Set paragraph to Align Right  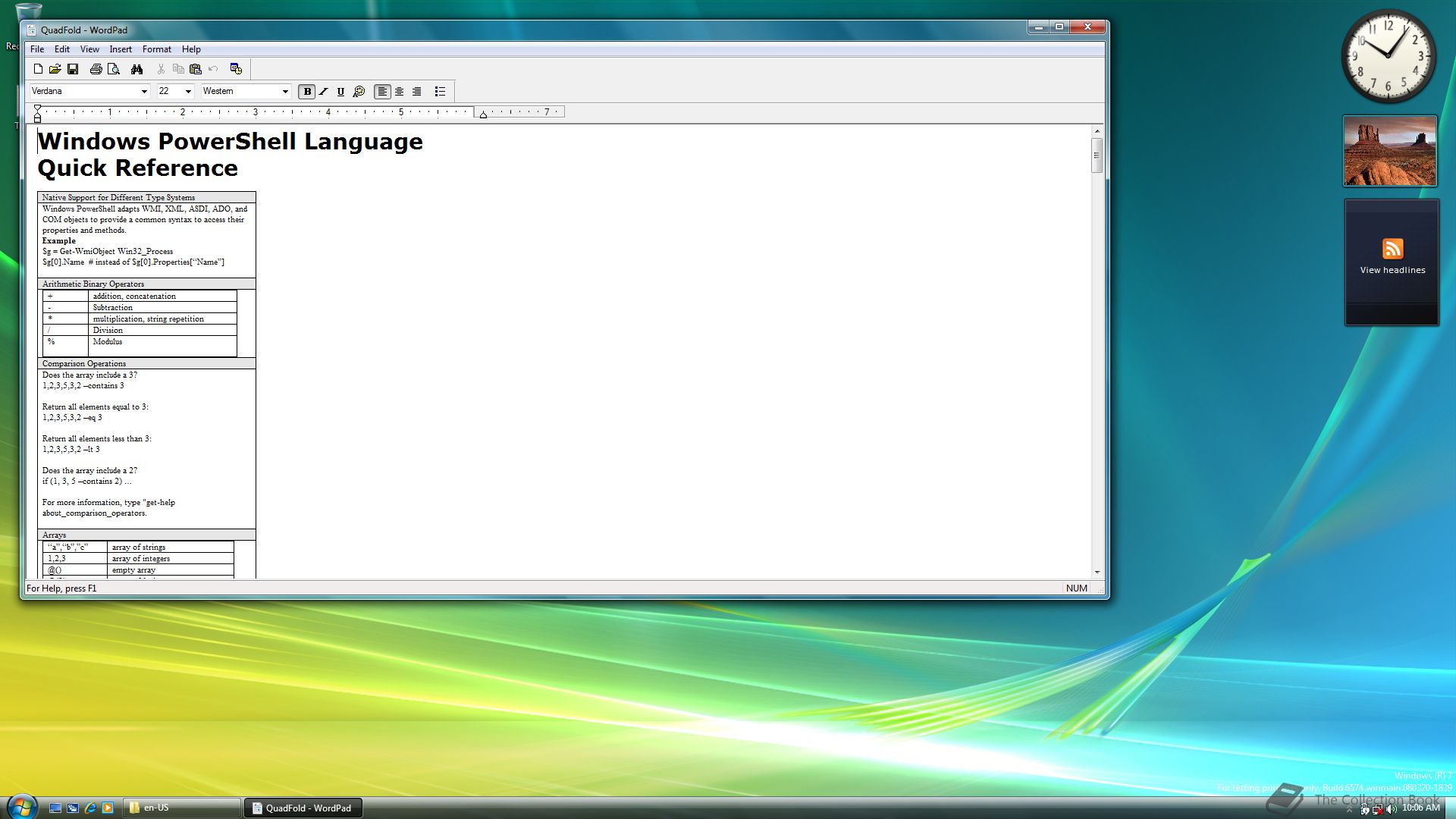pyautogui.click(x=416, y=92)
